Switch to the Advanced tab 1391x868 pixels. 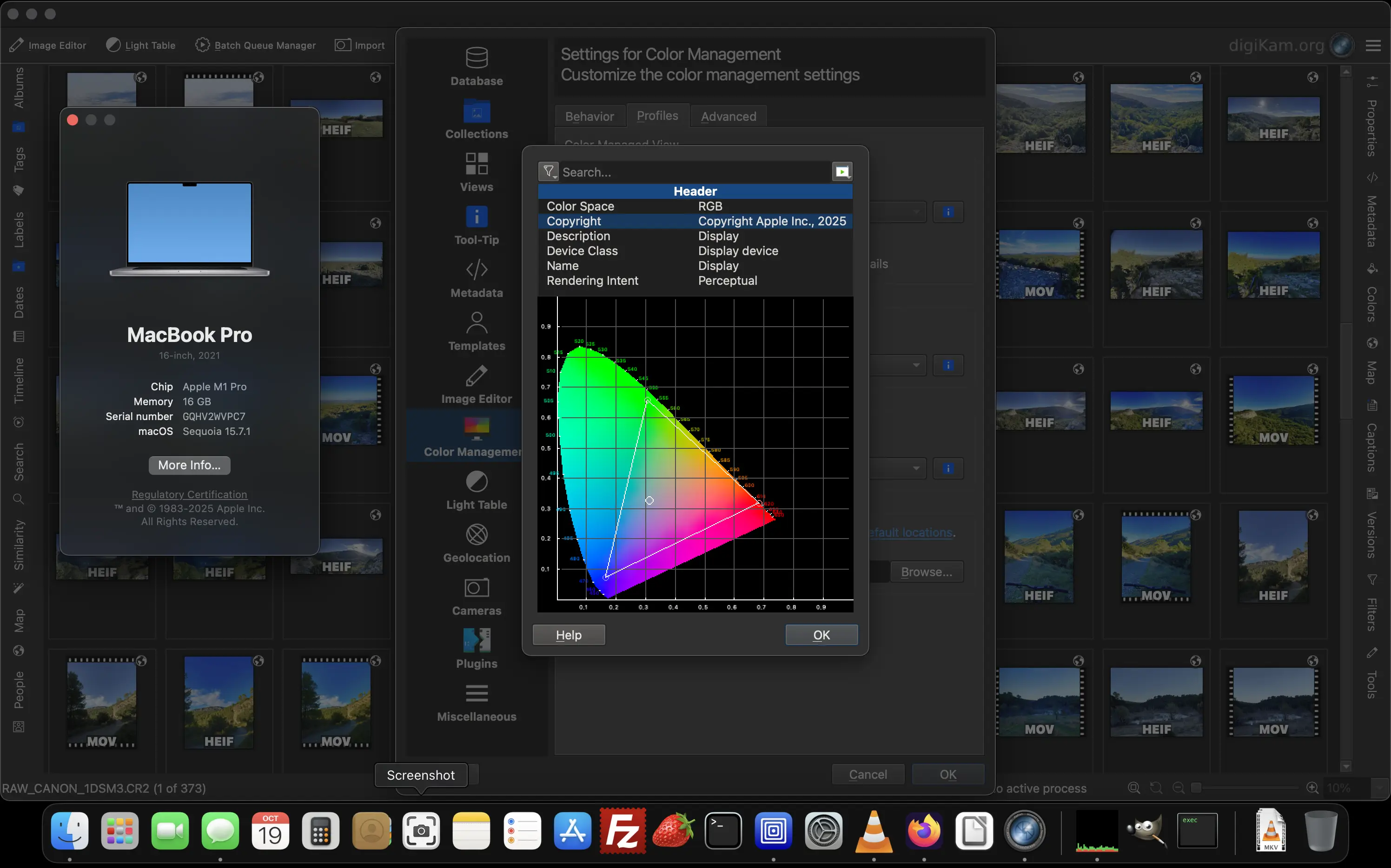coord(728,115)
